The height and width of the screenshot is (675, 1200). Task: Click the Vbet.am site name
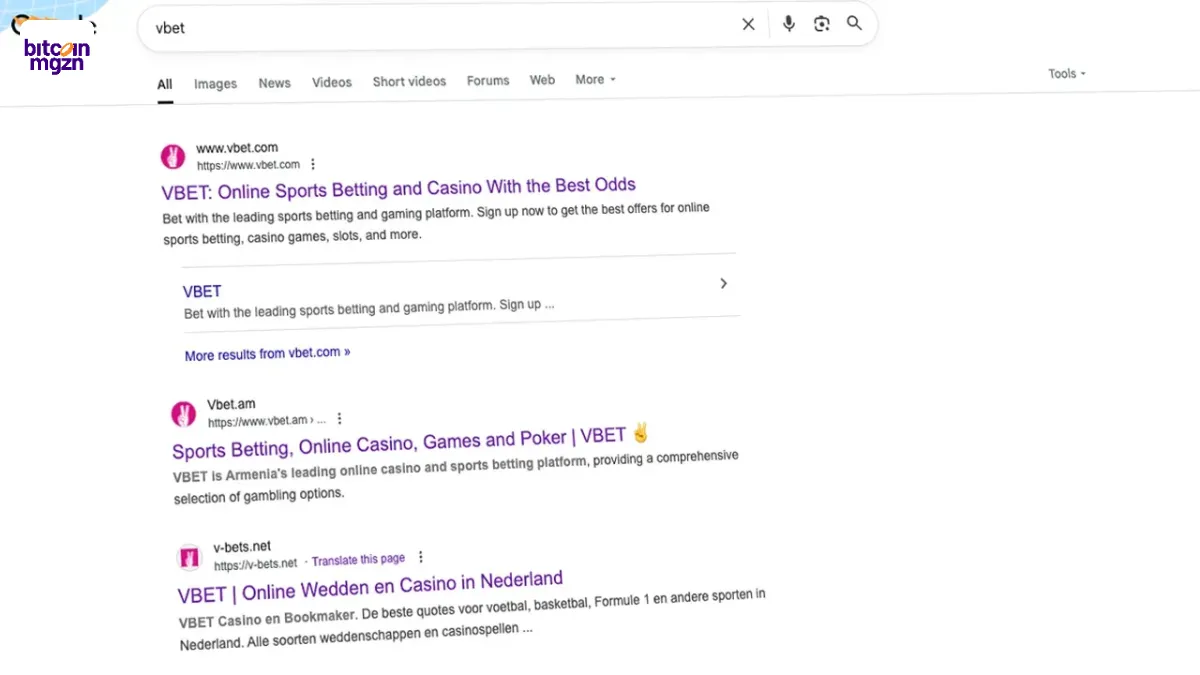point(231,404)
